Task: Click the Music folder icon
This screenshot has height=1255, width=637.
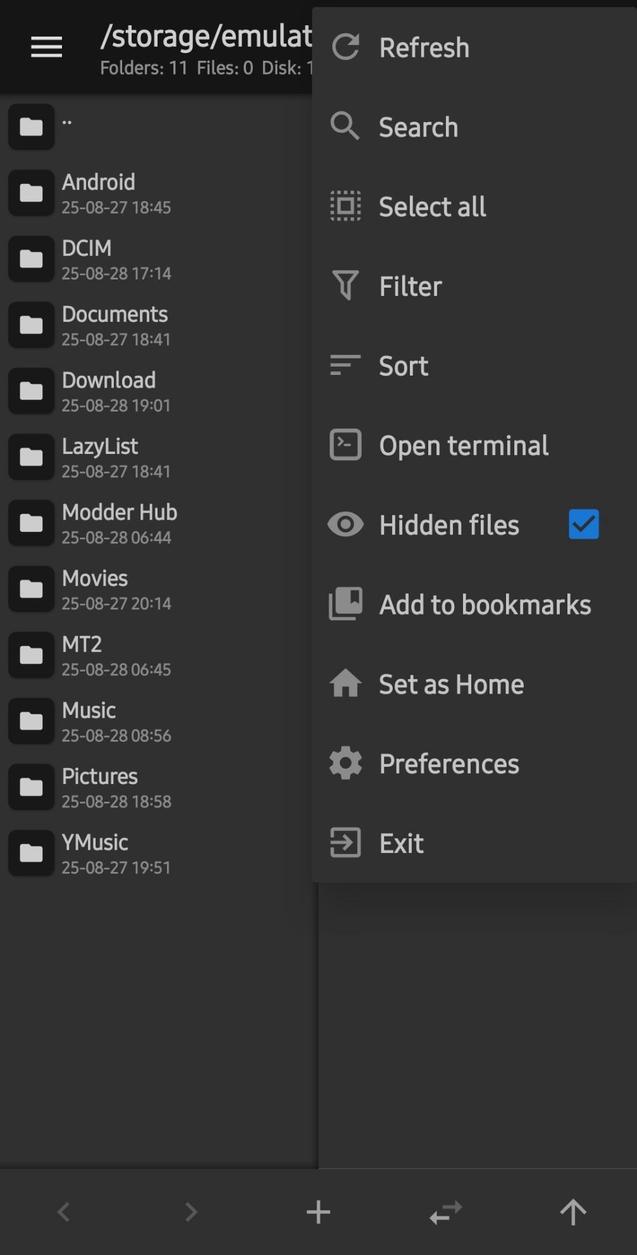Action: tap(31, 721)
